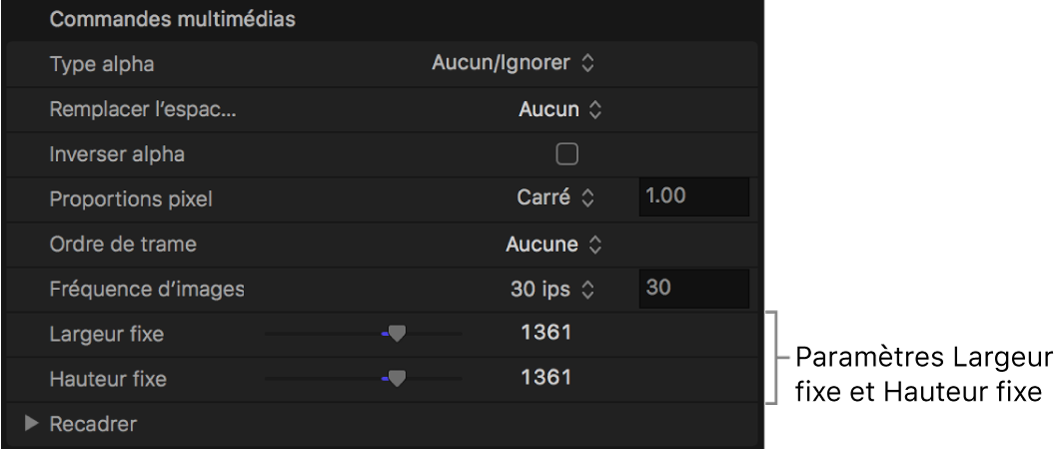This screenshot has width=1060, height=449.
Task: Click the Hauteur fixe parameter label
Action: 108,378
